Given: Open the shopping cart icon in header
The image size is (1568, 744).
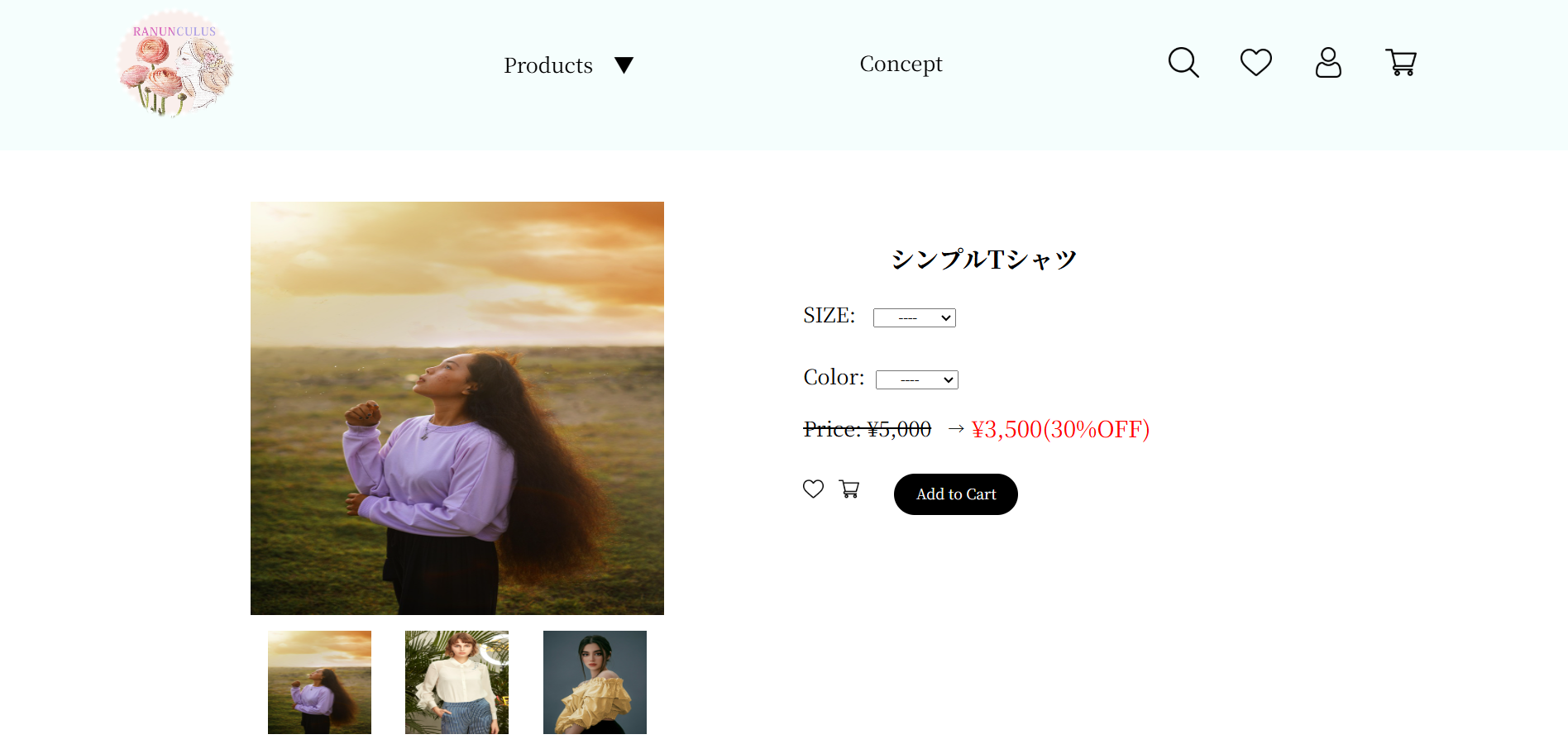Looking at the screenshot, I should [1401, 63].
